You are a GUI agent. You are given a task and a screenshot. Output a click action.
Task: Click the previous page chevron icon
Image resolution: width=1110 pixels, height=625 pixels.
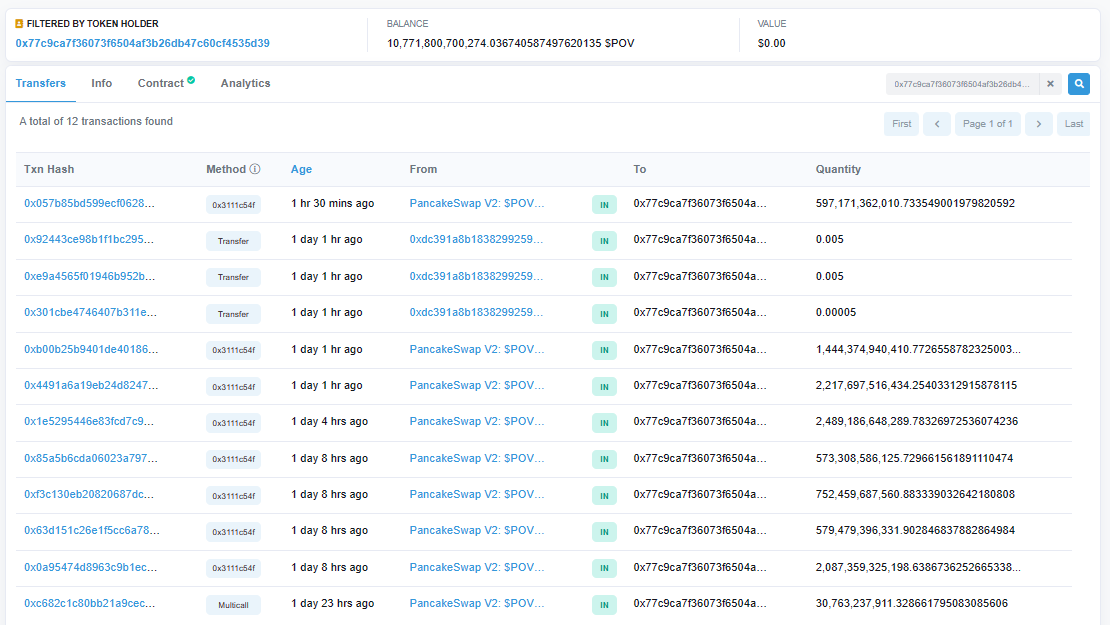tap(937, 123)
